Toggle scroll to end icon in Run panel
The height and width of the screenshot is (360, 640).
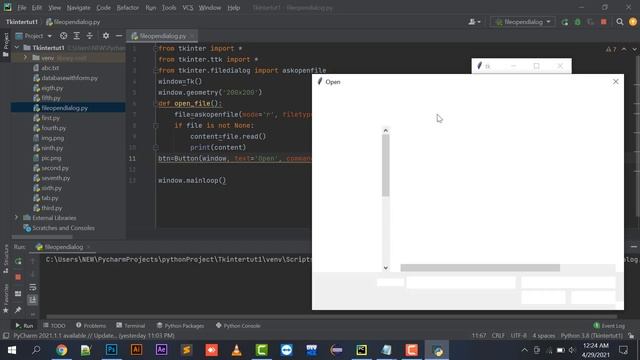click(x=33, y=300)
